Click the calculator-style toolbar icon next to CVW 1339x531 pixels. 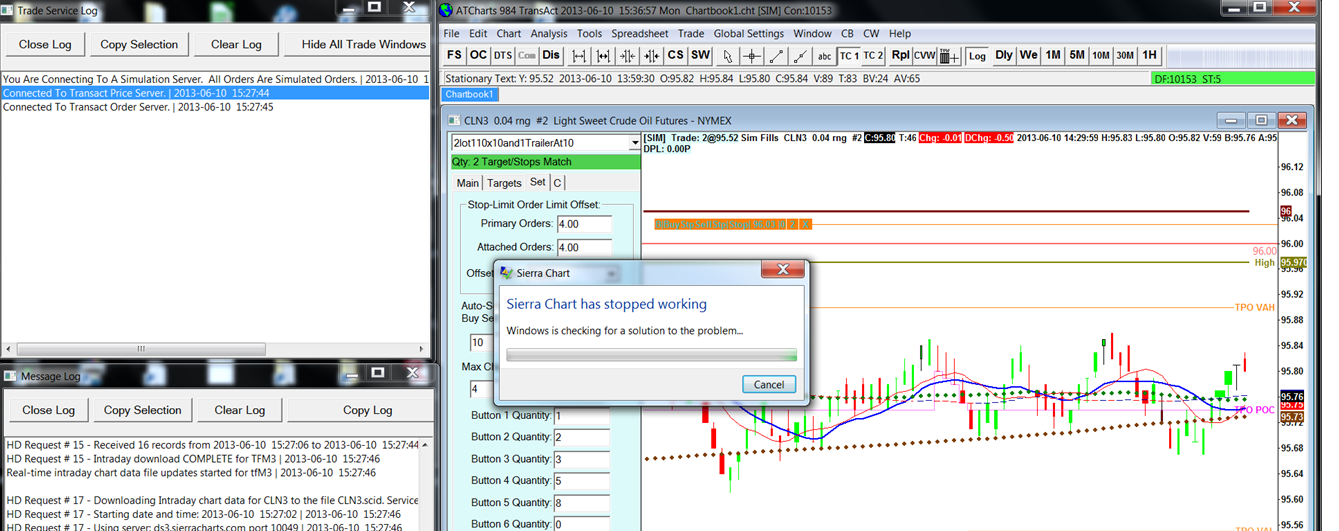(x=950, y=55)
